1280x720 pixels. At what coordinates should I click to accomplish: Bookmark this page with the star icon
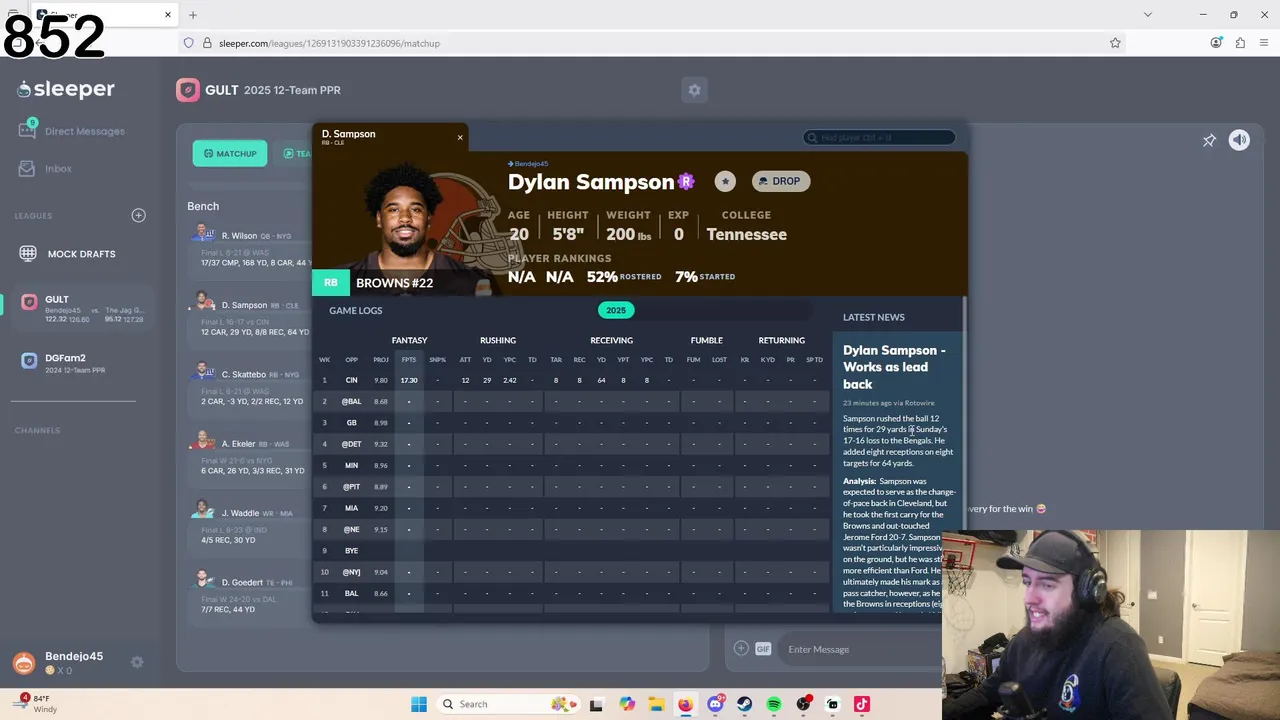point(1115,43)
